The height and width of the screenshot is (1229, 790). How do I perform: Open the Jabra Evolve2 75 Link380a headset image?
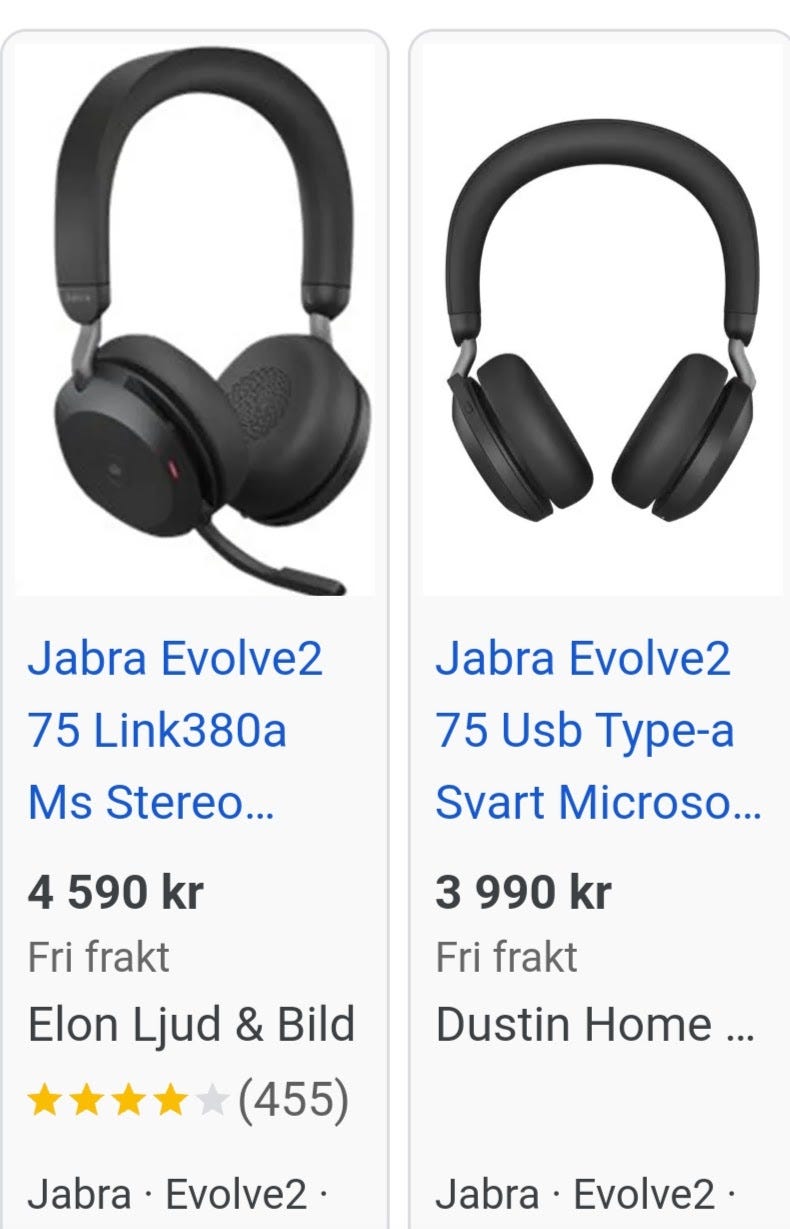195,319
